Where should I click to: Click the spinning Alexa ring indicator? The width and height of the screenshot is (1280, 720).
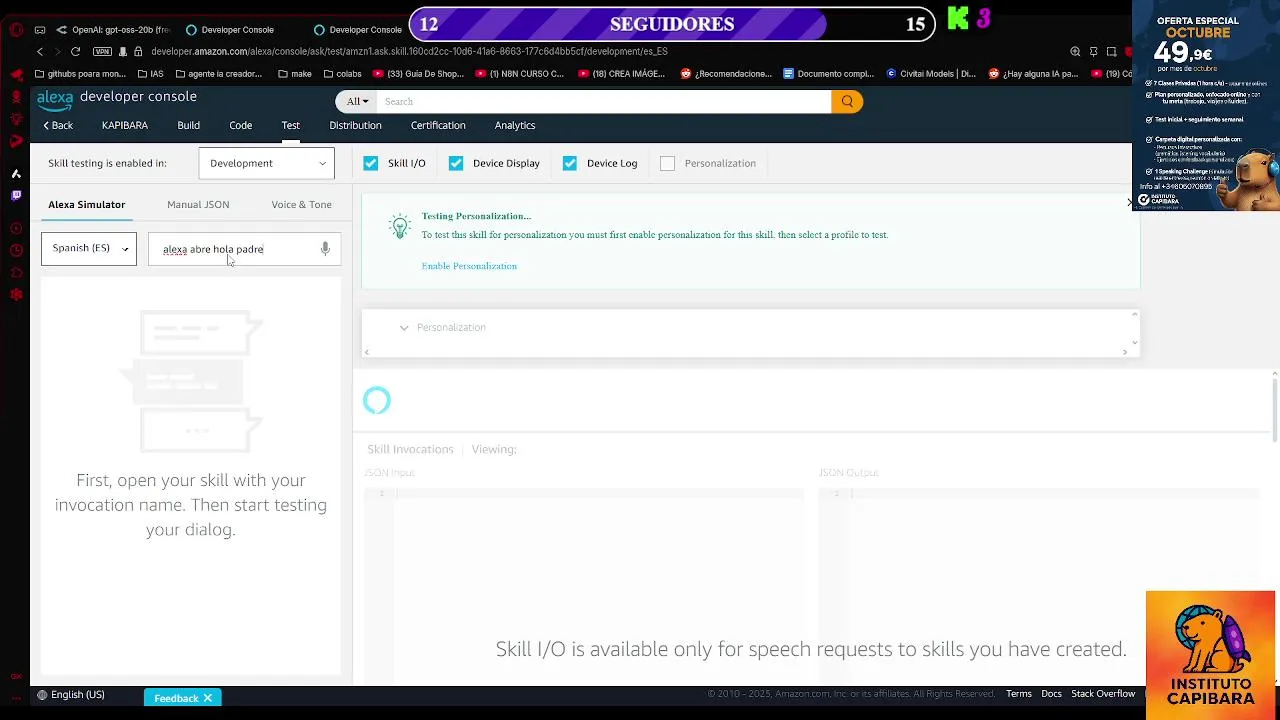pos(377,400)
